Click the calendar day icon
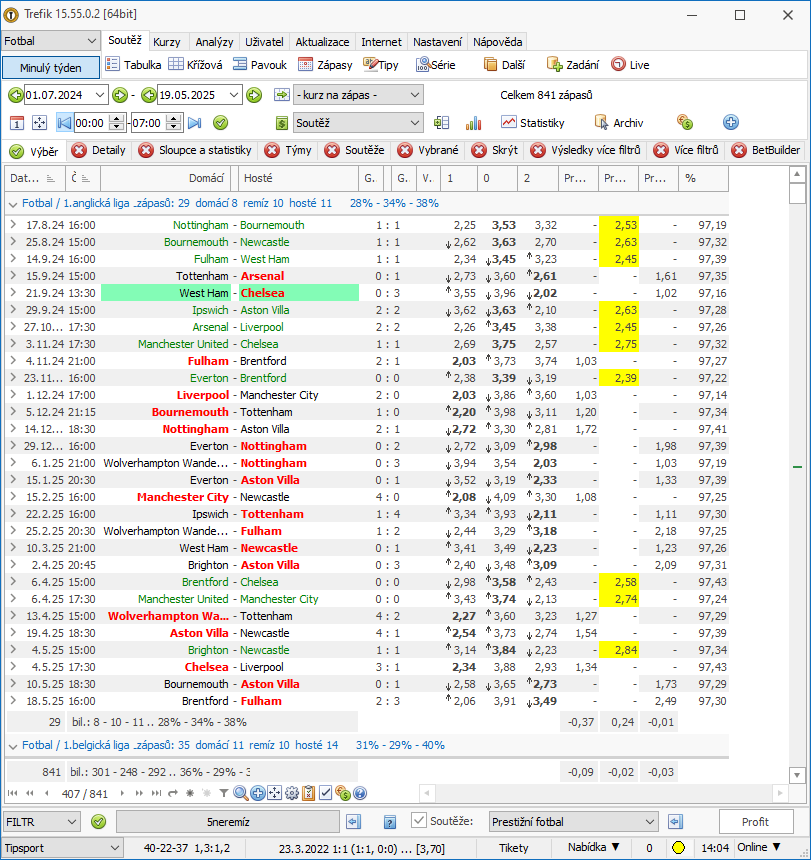811x860 pixels. point(17,123)
